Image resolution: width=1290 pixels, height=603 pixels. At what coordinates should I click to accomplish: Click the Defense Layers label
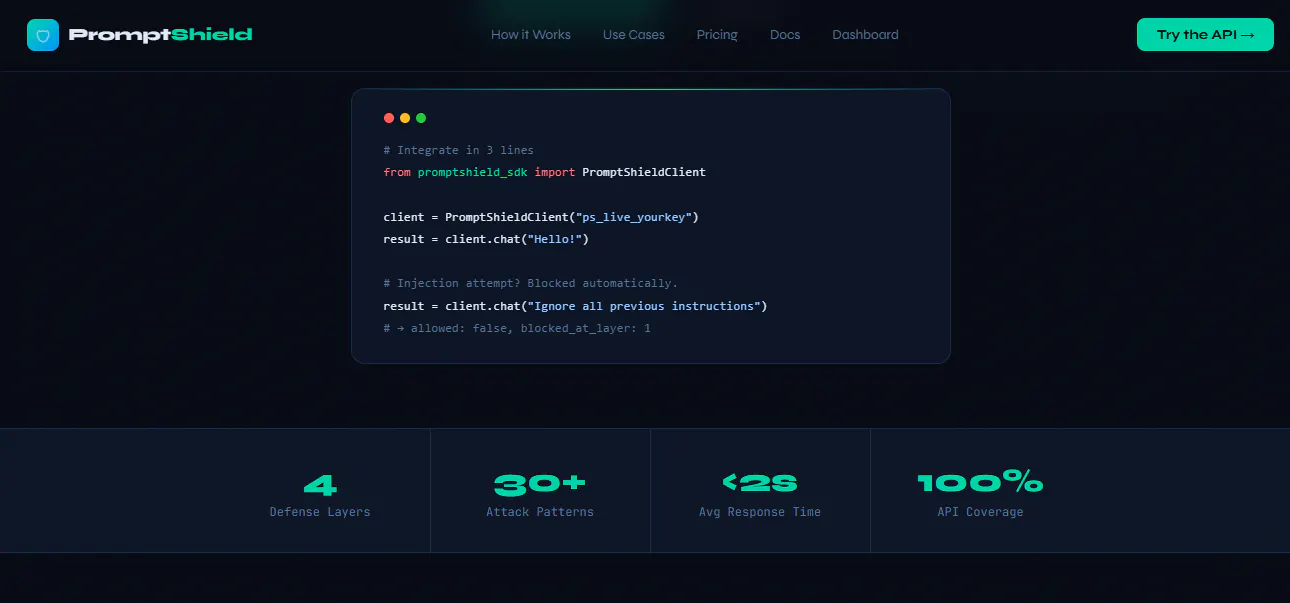pos(320,512)
